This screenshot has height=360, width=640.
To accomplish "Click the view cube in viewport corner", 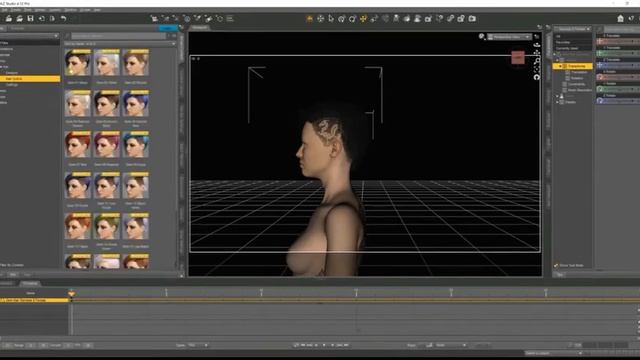I will (518, 58).
